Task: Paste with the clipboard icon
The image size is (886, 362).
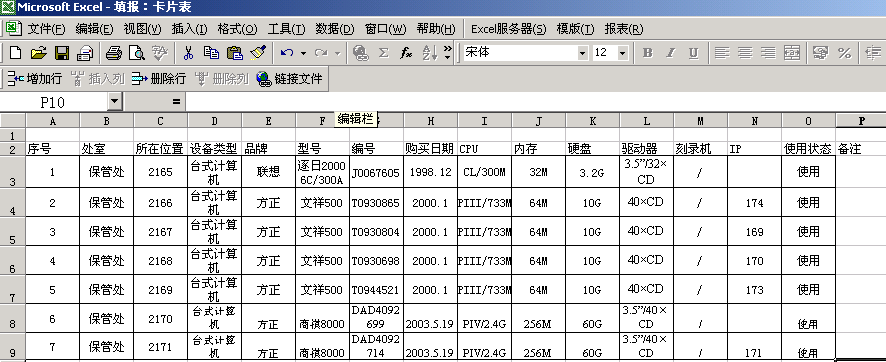Action: click(x=234, y=53)
